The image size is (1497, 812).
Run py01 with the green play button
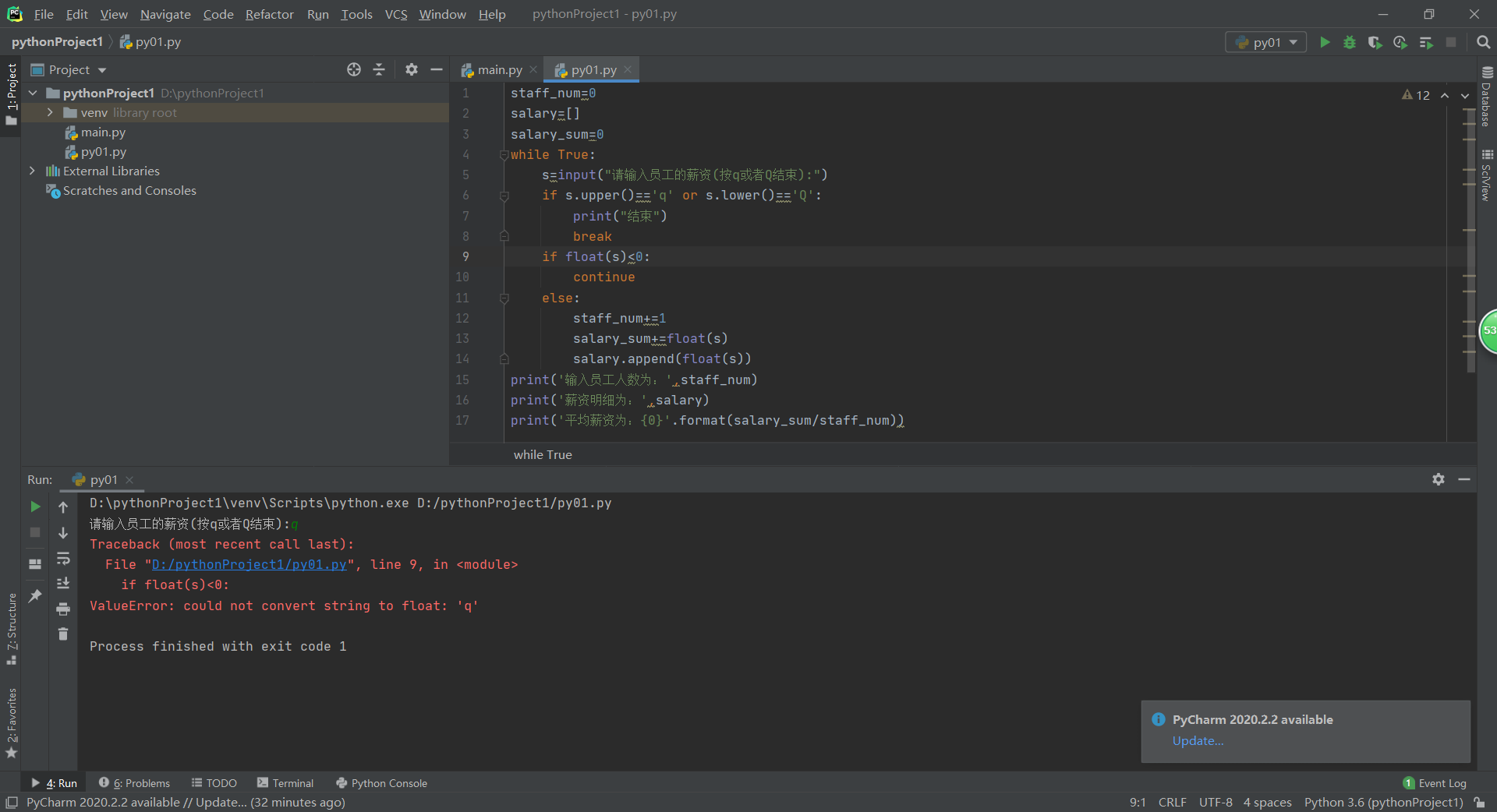(x=1325, y=42)
